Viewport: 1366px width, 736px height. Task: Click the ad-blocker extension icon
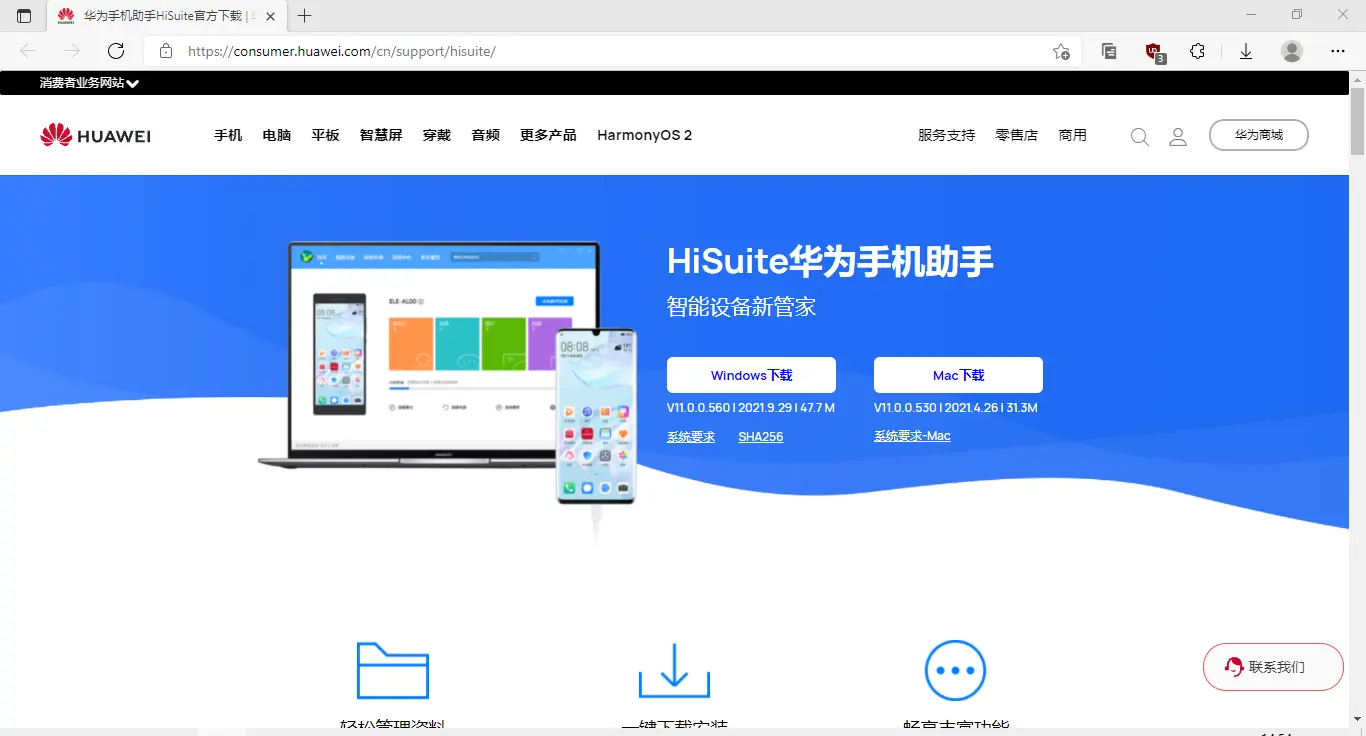click(x=1152, y=50)
